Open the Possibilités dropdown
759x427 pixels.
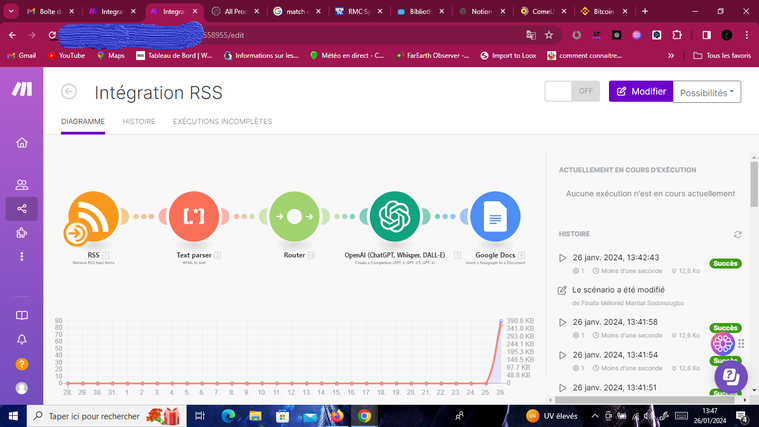707,92
